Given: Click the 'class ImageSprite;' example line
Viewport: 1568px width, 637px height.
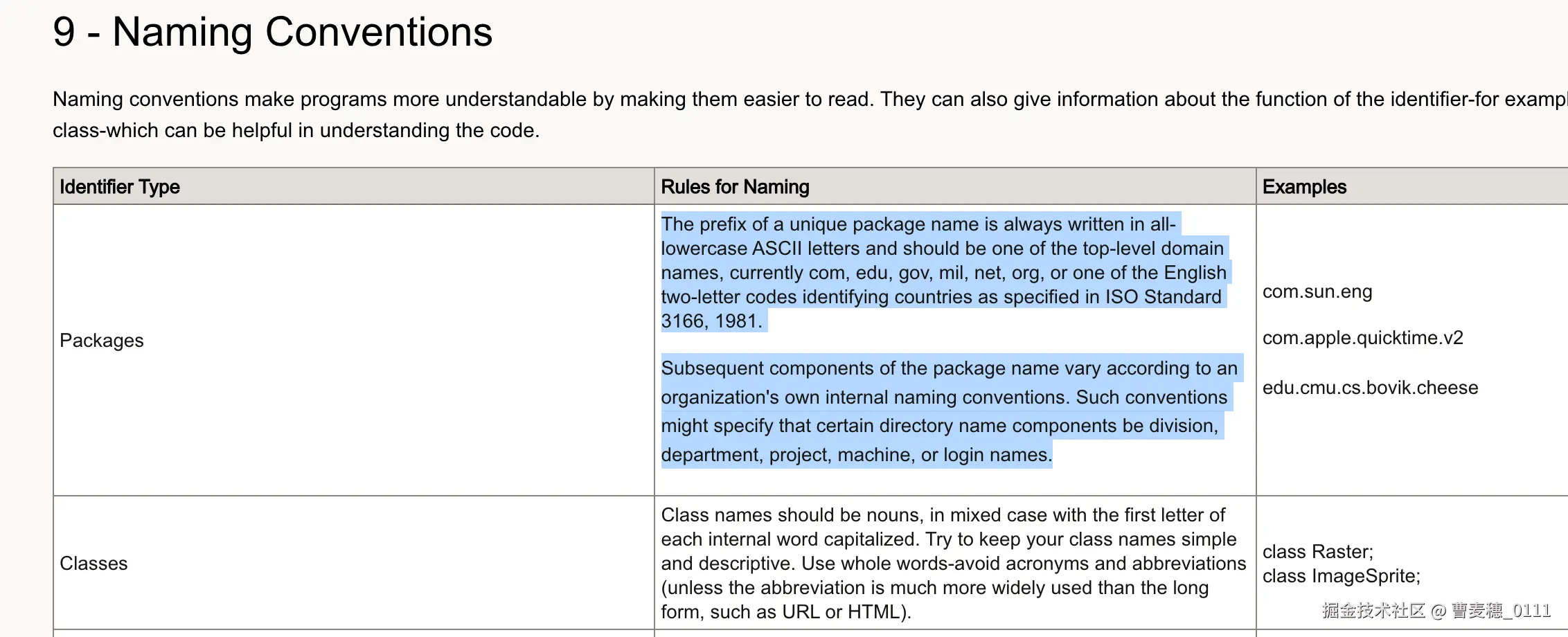Looking at the screenshot, I should [x=1342, y=576].
